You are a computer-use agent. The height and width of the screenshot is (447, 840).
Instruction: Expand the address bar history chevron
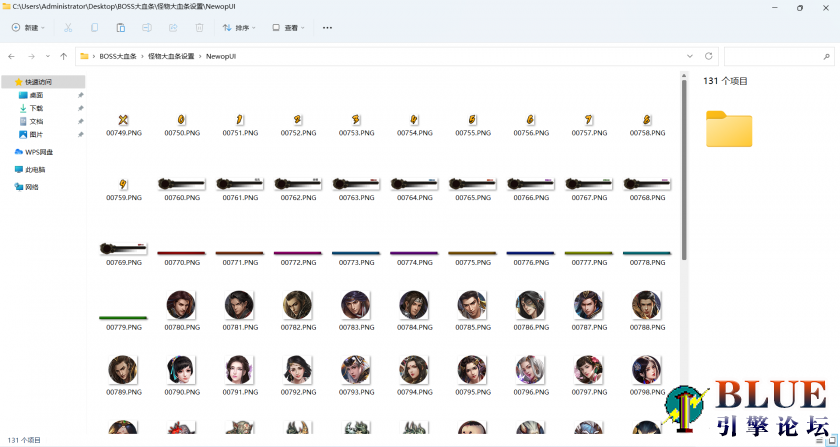tap(689, 56)
